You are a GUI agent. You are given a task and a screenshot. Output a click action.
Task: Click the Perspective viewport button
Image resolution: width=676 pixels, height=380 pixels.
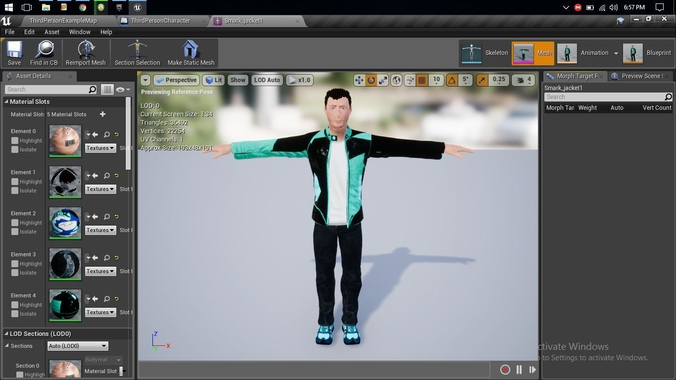tap(176, 80)
